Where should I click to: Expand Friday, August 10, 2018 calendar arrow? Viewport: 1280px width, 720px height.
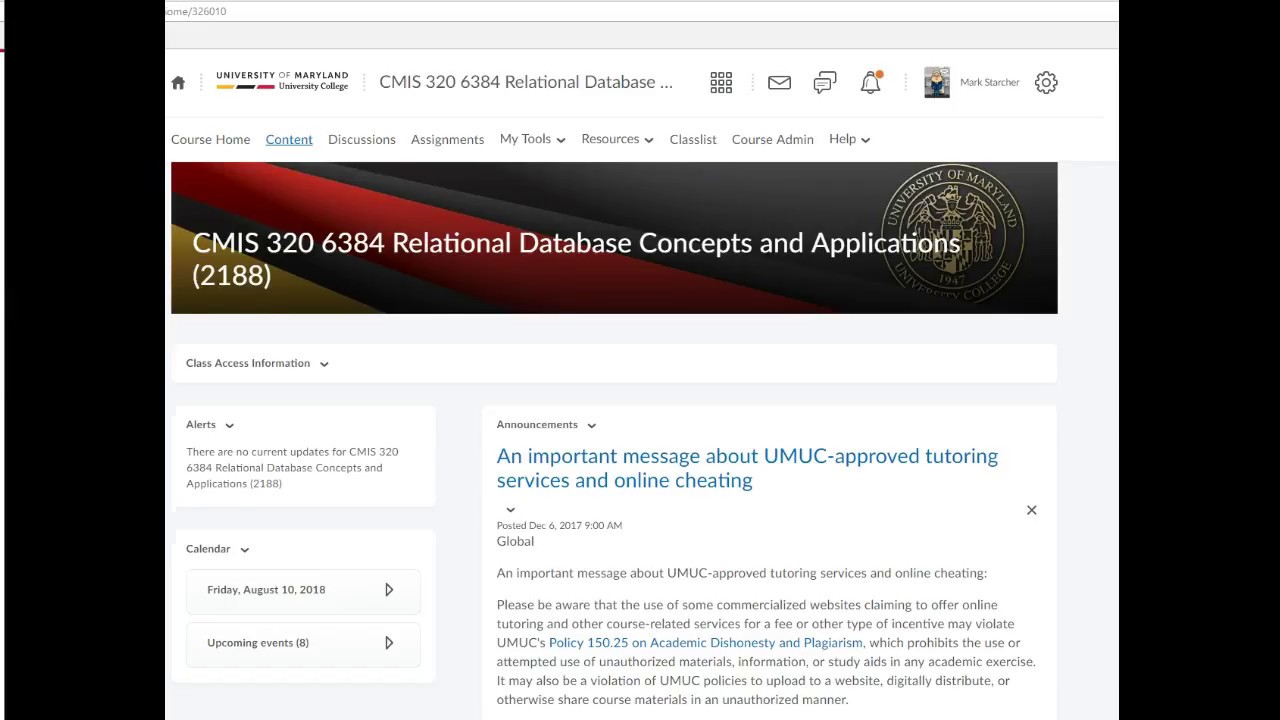[x=389, y=590]
